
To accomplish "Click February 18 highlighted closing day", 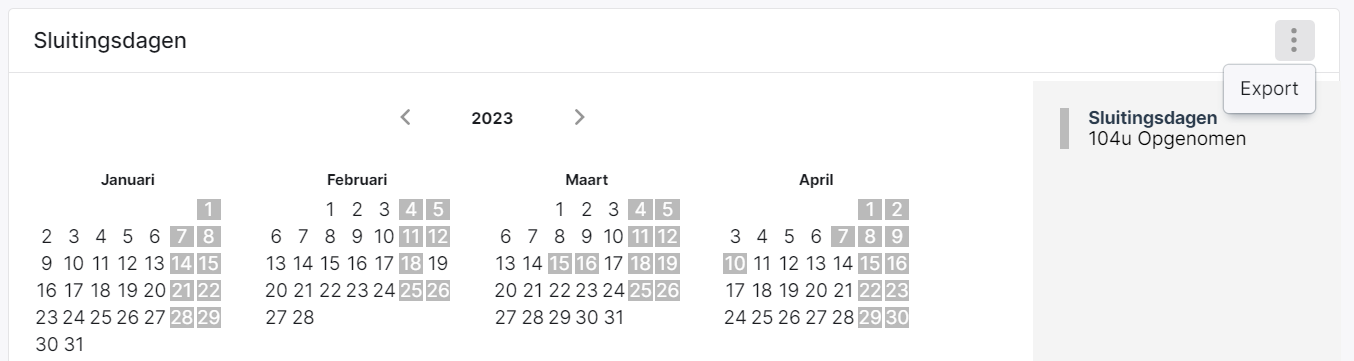I will [411, 264].
